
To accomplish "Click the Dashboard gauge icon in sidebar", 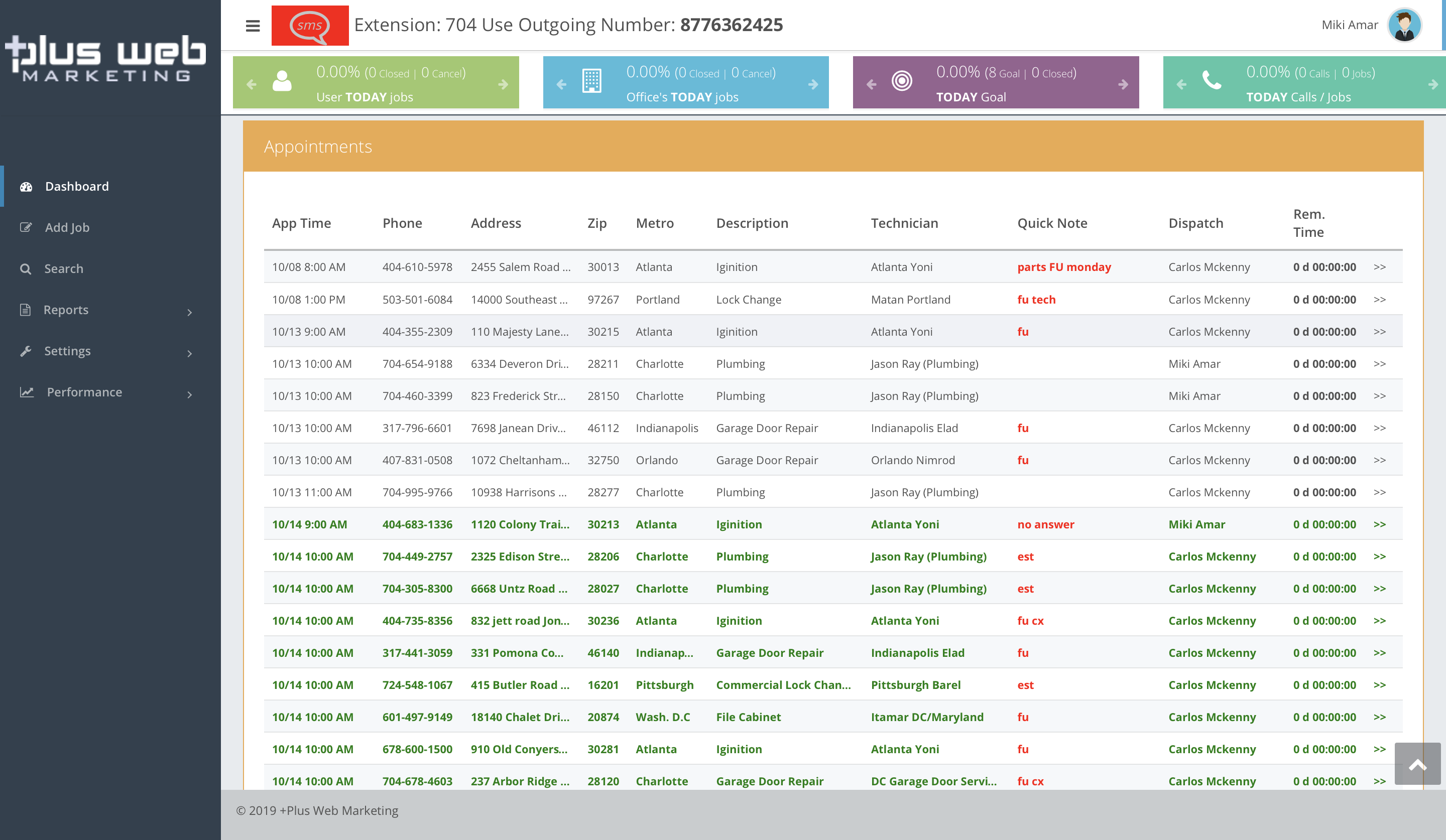I will coord(27,186).
